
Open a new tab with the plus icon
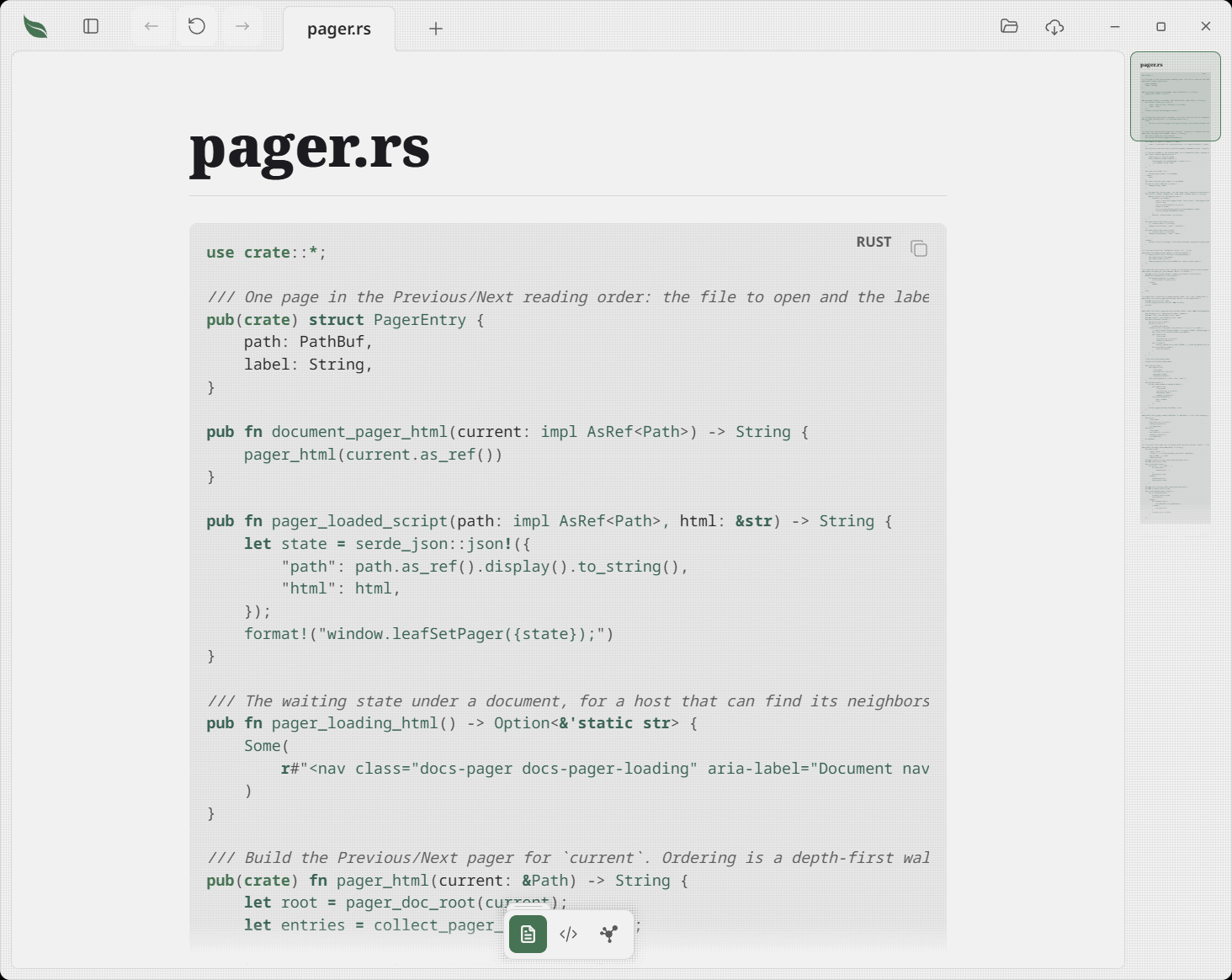coord(436,29)
